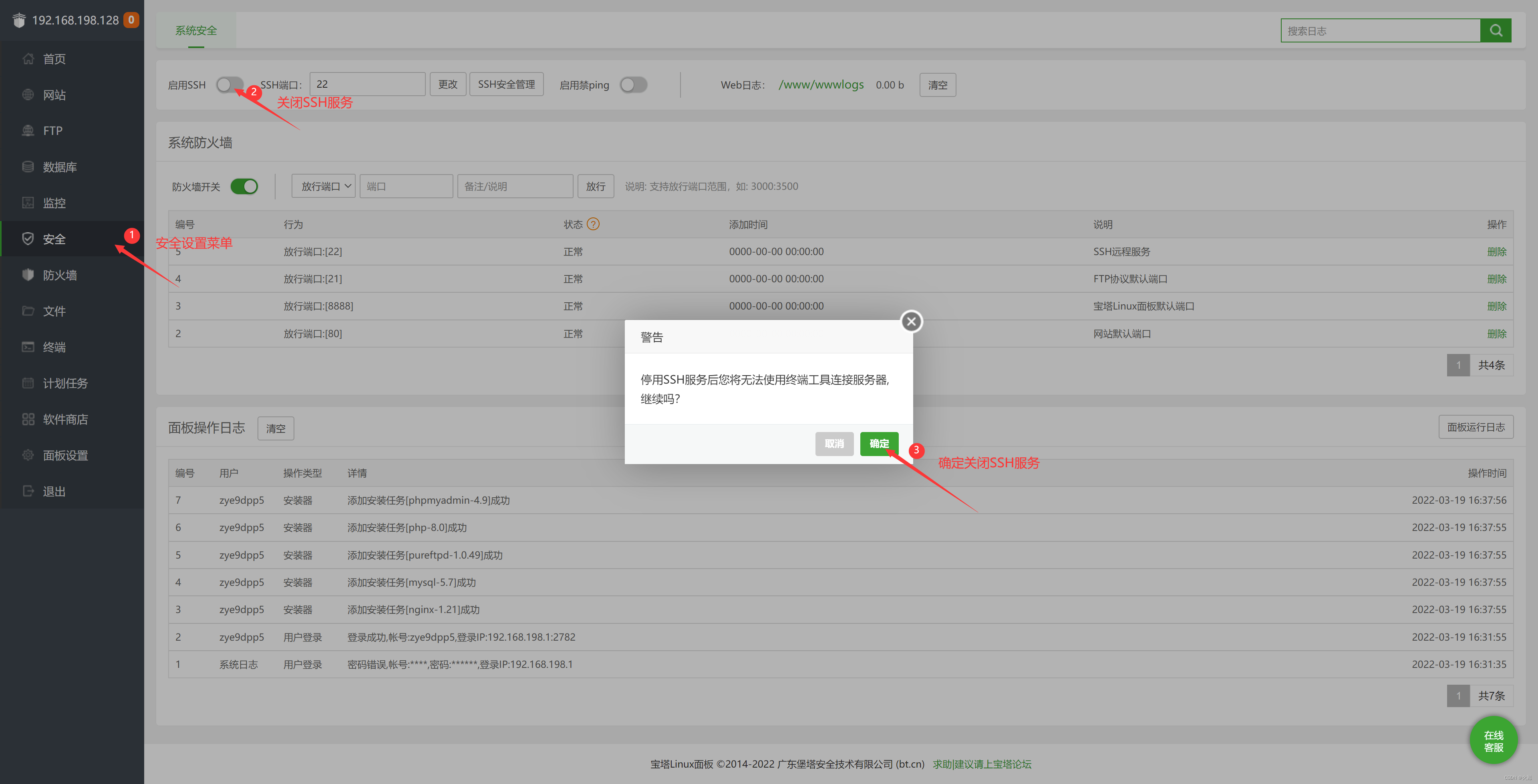Click 确定 to confirm stopping SSH
This screenshot has height=784, width=1538.
coord(879,444)
